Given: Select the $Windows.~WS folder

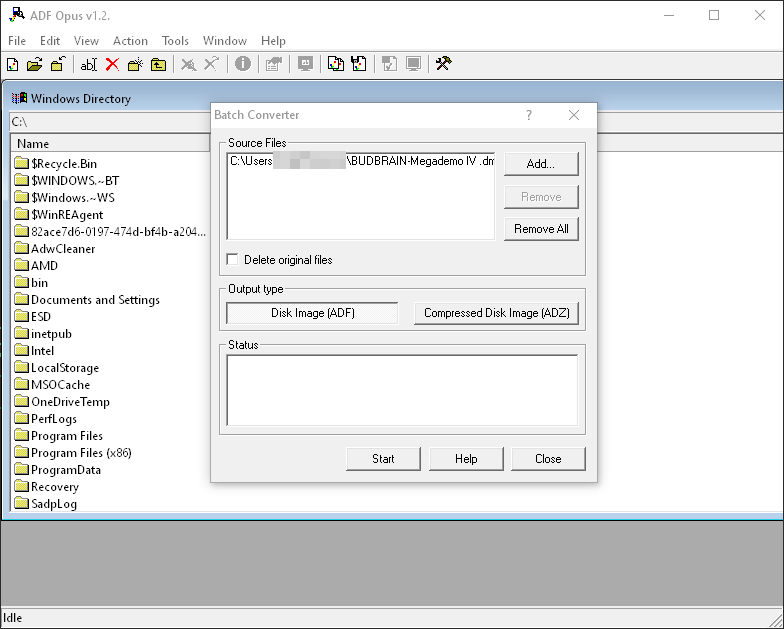Looking at the screenshot, I should (64, 198).
